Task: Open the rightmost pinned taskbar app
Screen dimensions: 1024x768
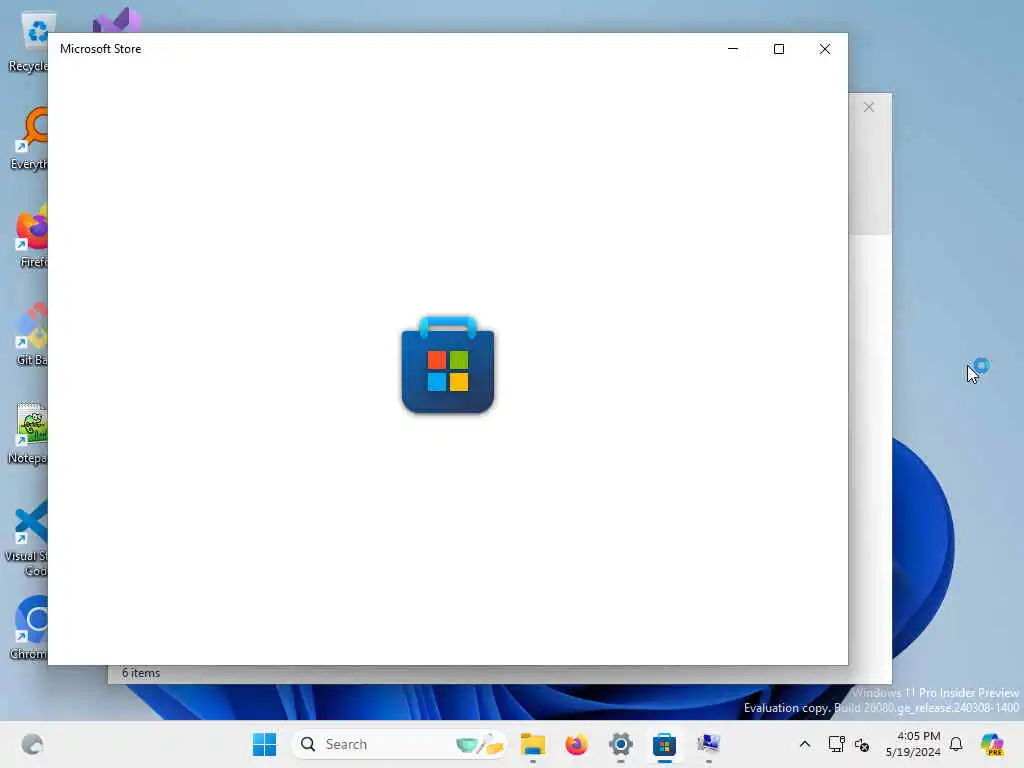Action: [709, 744]
